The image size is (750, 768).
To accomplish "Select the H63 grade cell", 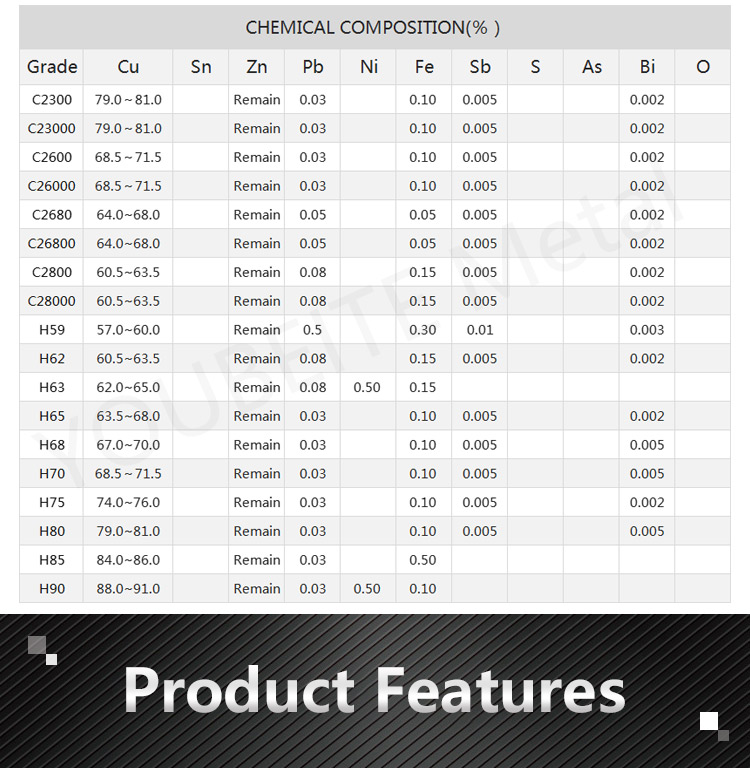I will 52,387.
